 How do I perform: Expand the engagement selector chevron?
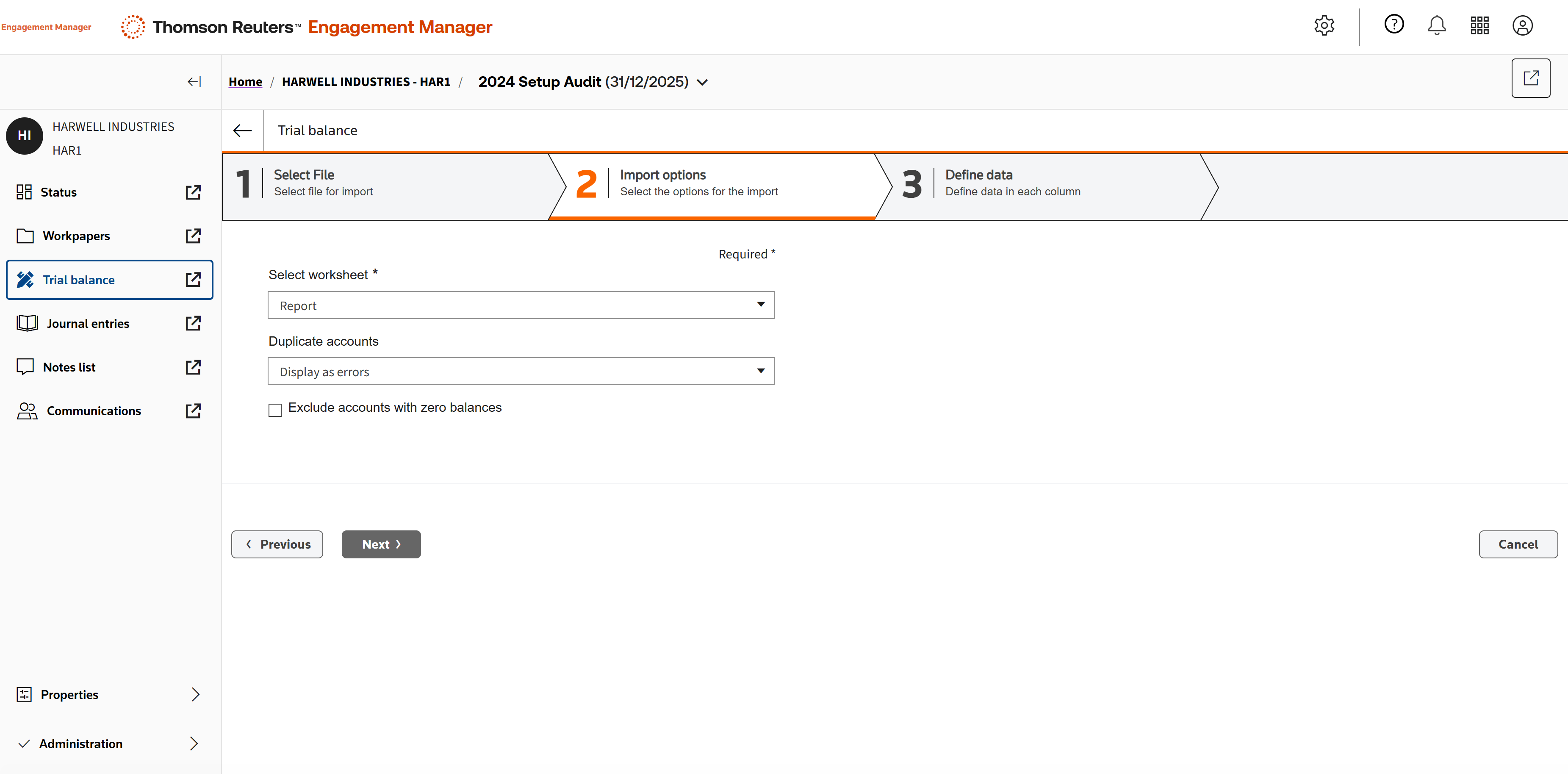coord(702,82)
